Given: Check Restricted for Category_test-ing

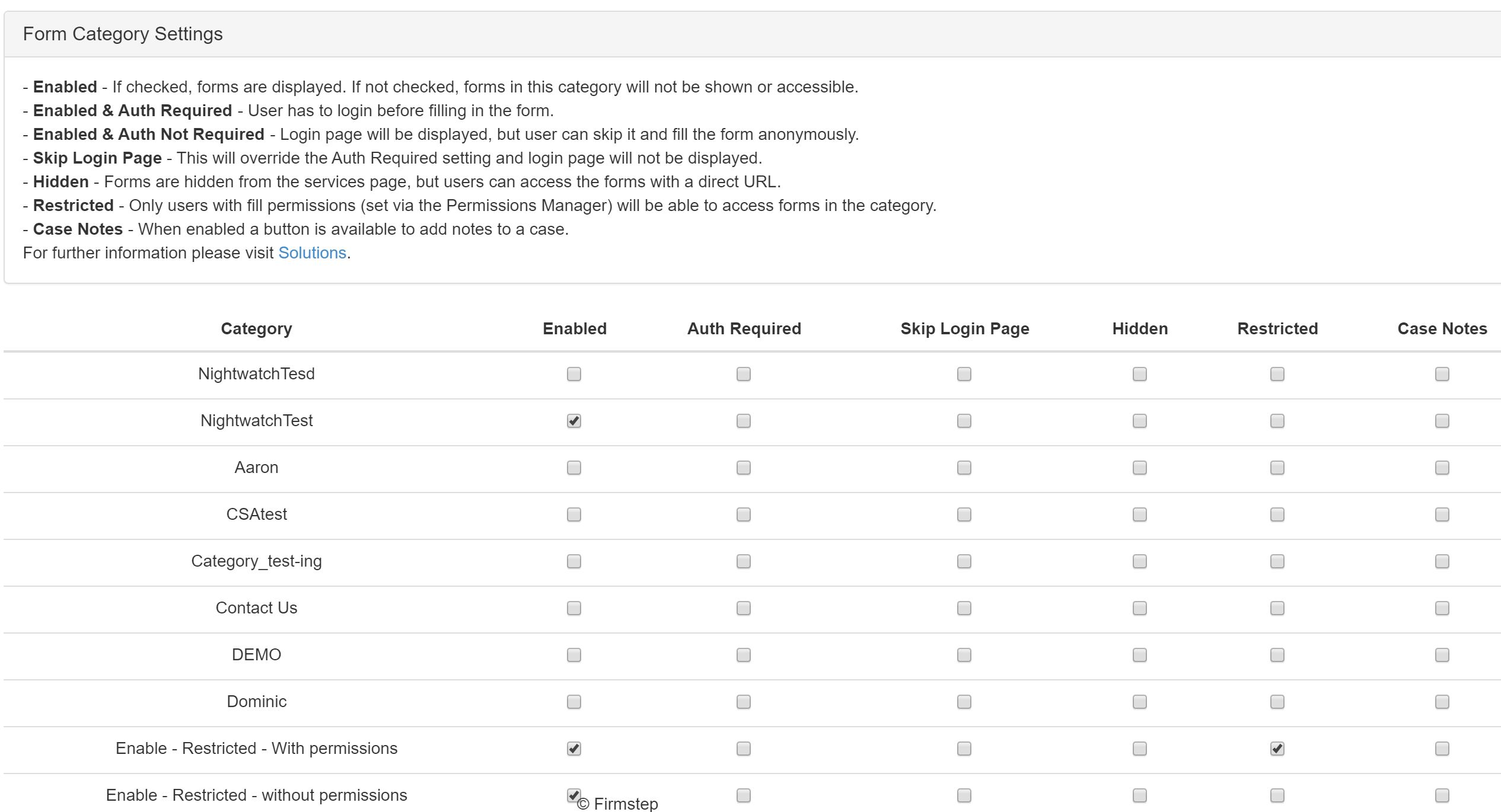Looking at the screenshot, I should pos(1277,562).
